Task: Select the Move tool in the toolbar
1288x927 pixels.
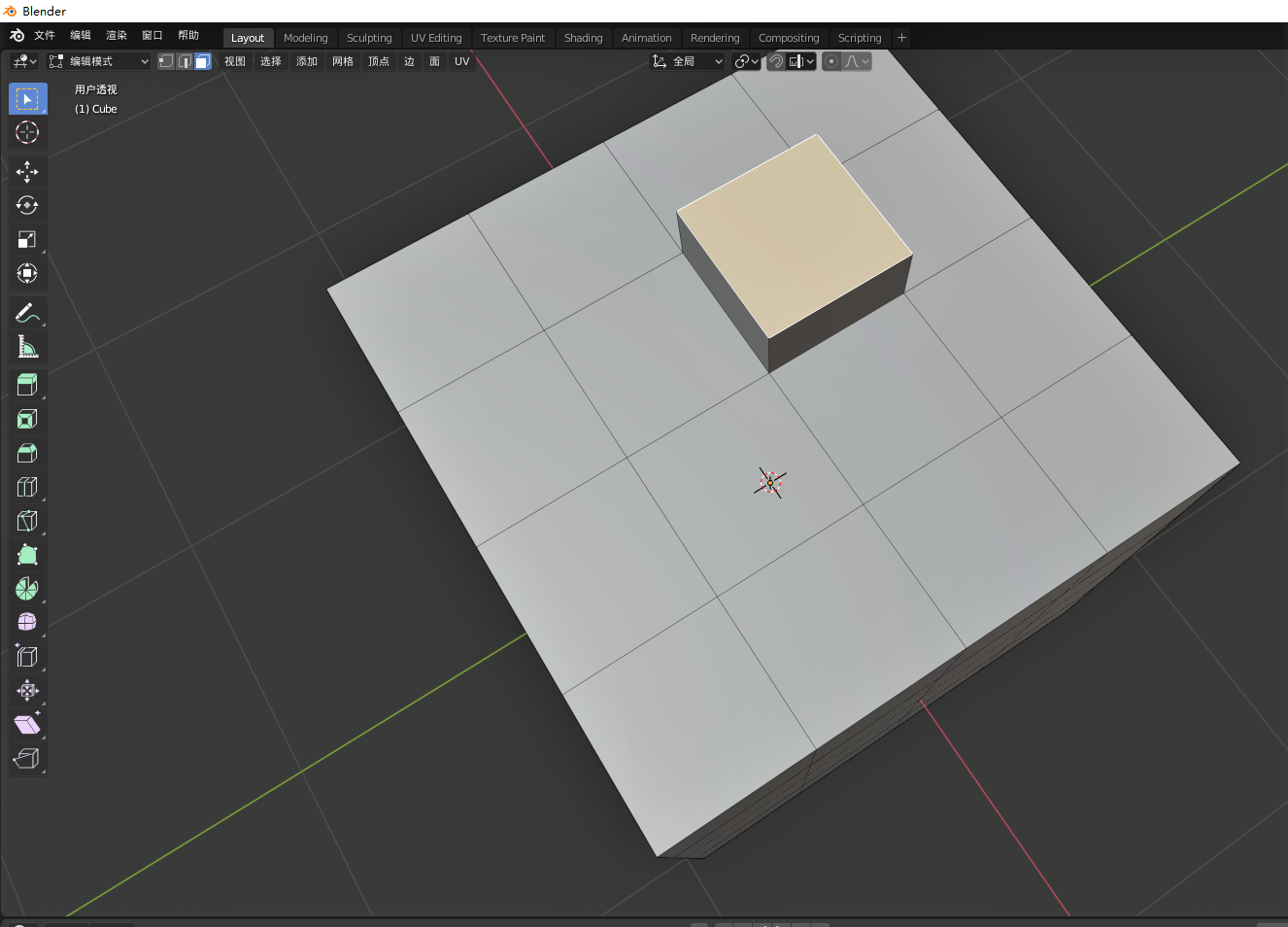Action: click(x=27, y=171)
